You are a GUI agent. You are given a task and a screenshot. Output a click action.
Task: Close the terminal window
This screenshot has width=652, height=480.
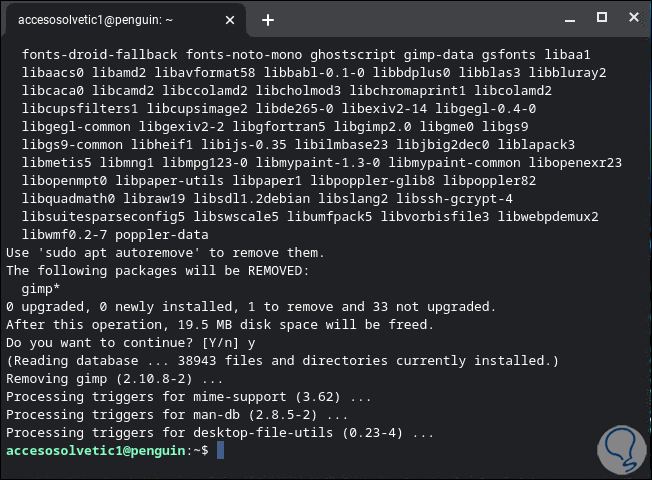click(631, 17)
